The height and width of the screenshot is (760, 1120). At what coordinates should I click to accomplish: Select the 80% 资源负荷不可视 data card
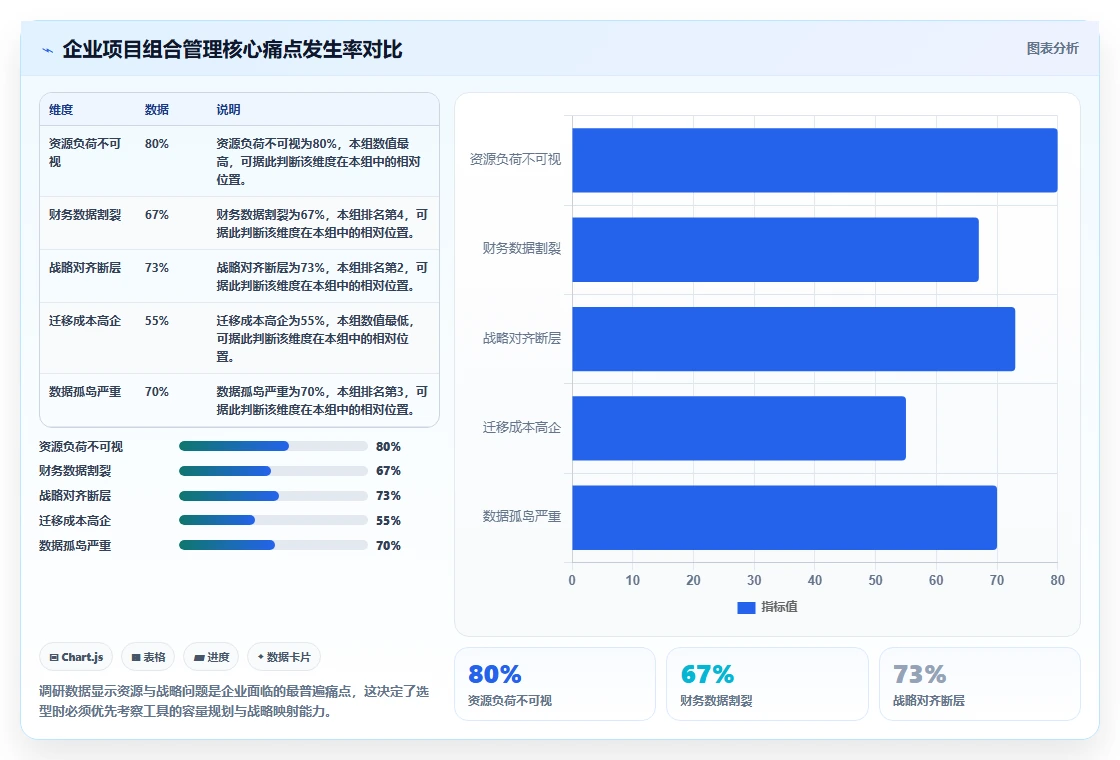(x=555, y=684)
